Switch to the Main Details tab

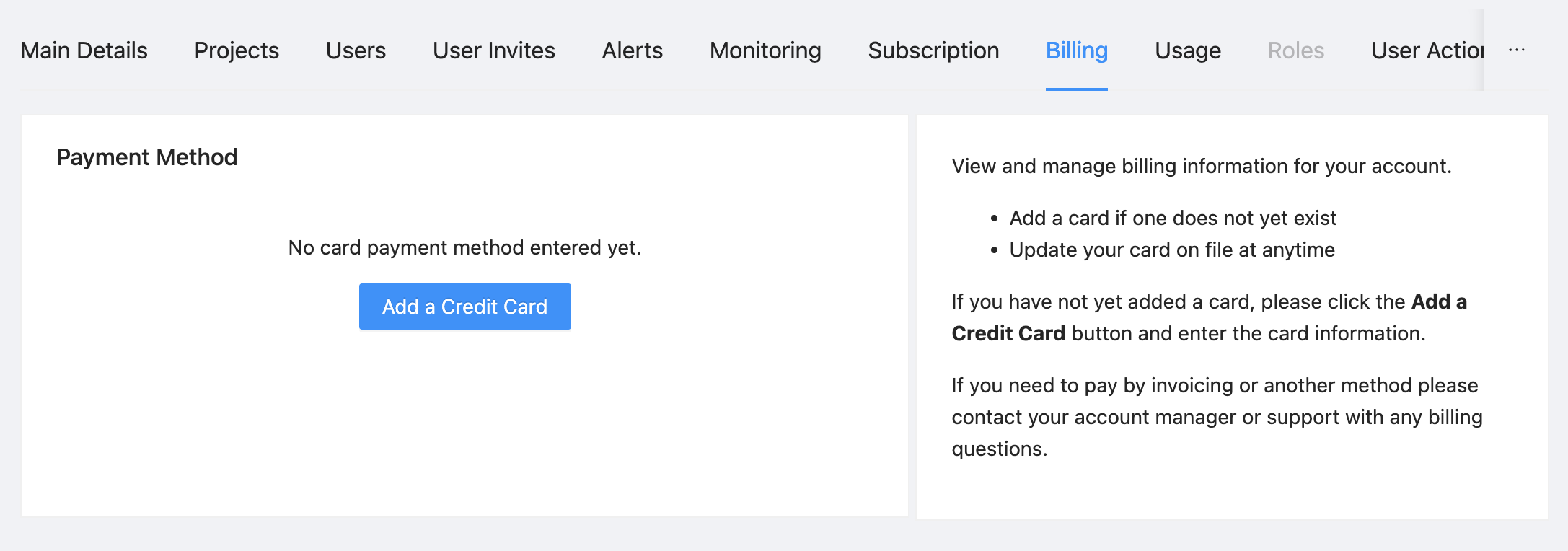pos(83,50)
